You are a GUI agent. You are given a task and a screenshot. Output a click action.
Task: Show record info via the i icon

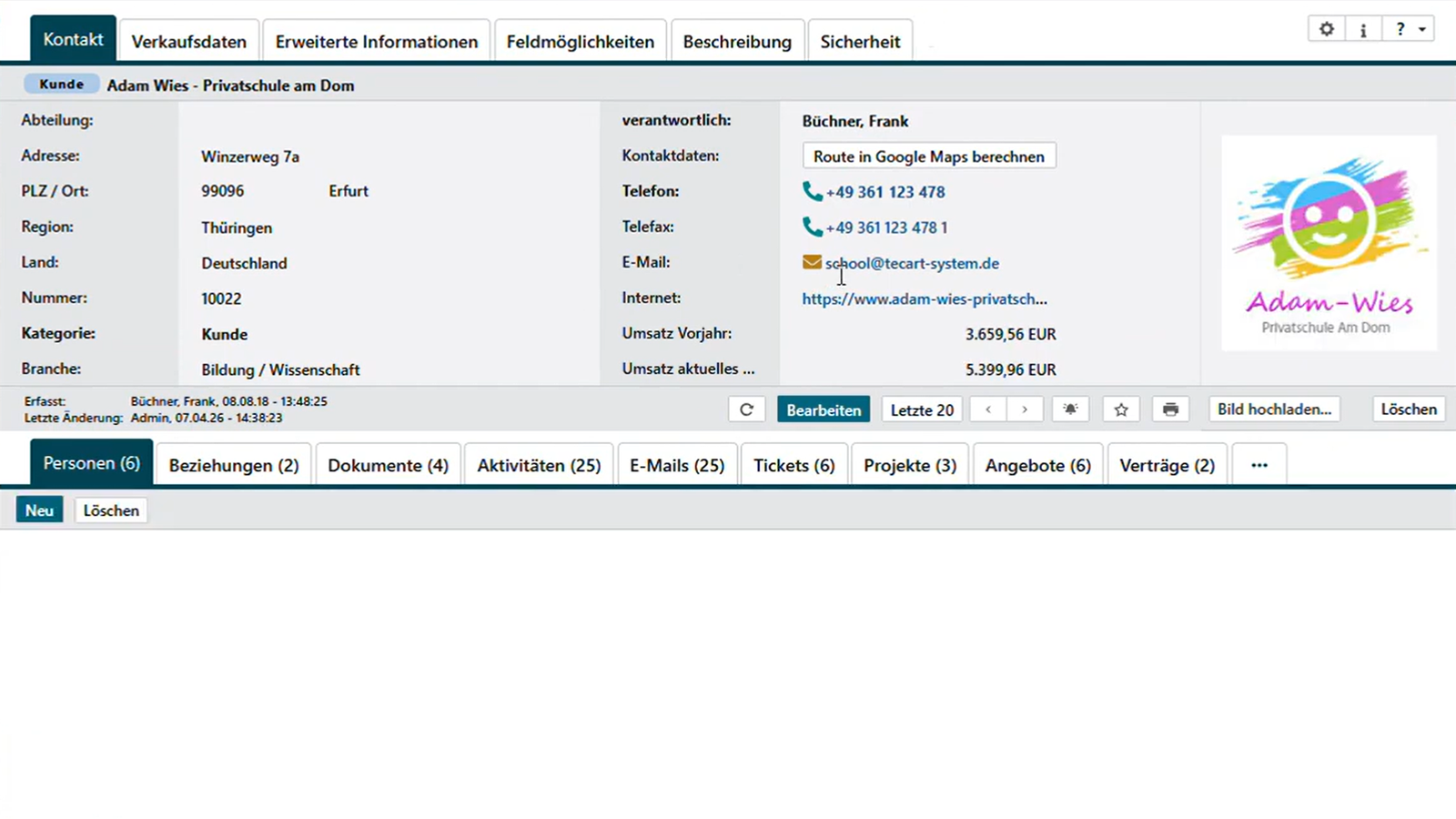point(1363,29)
